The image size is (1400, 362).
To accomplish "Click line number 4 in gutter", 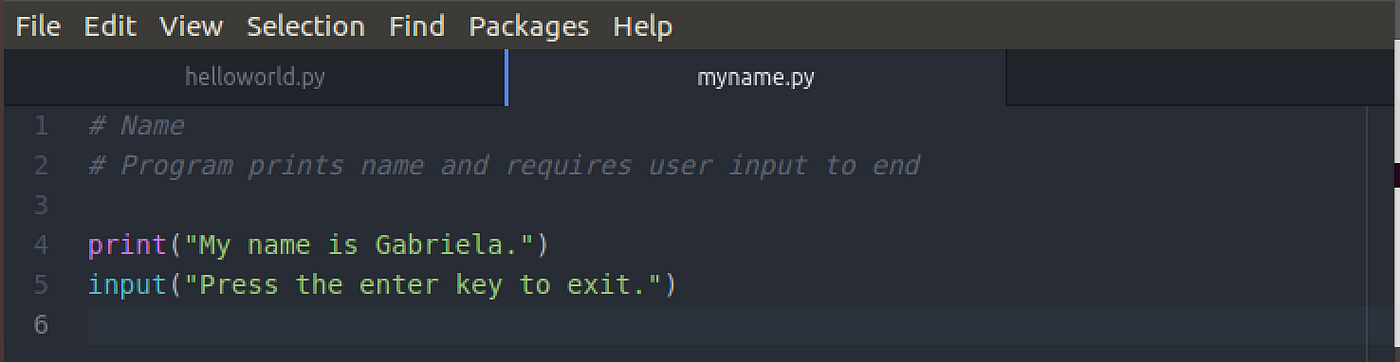I will pyautogui.click(x=41, y=245).
